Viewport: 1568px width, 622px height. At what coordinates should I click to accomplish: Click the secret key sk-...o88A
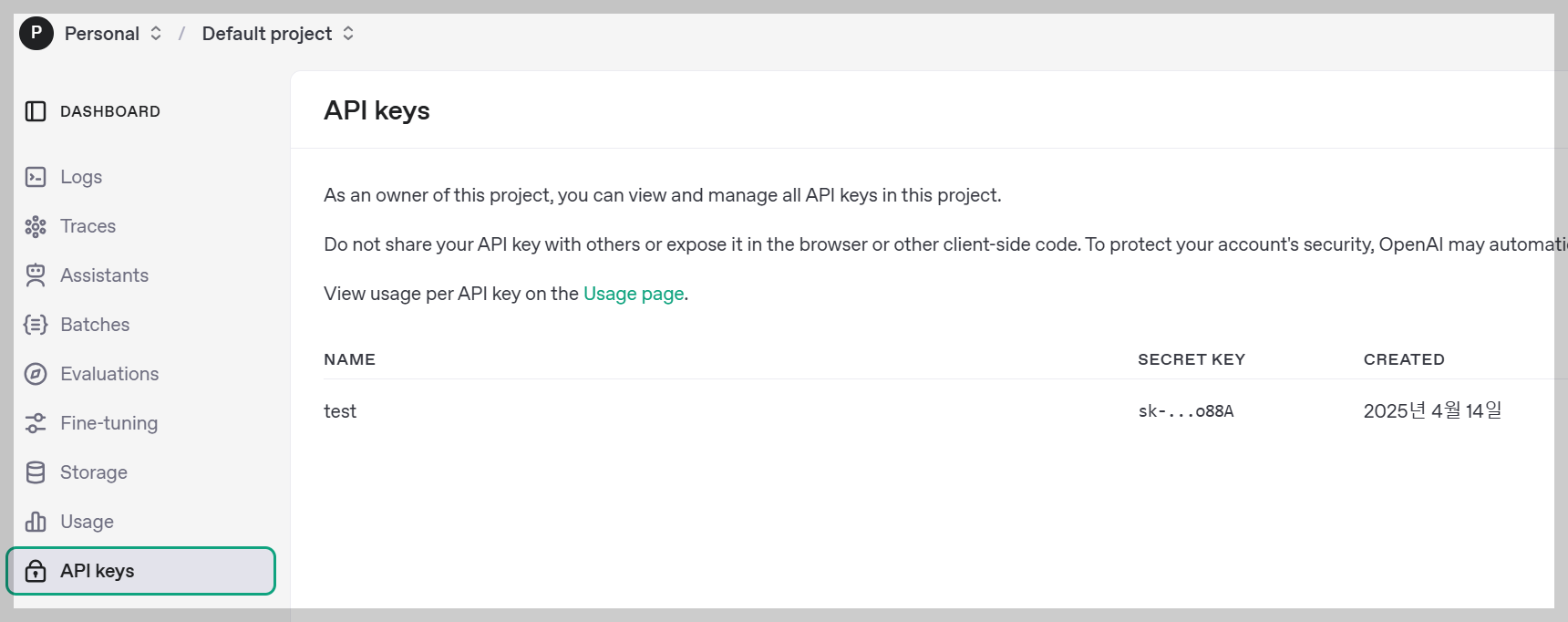pyautogui.click(x=1186, y=411)
